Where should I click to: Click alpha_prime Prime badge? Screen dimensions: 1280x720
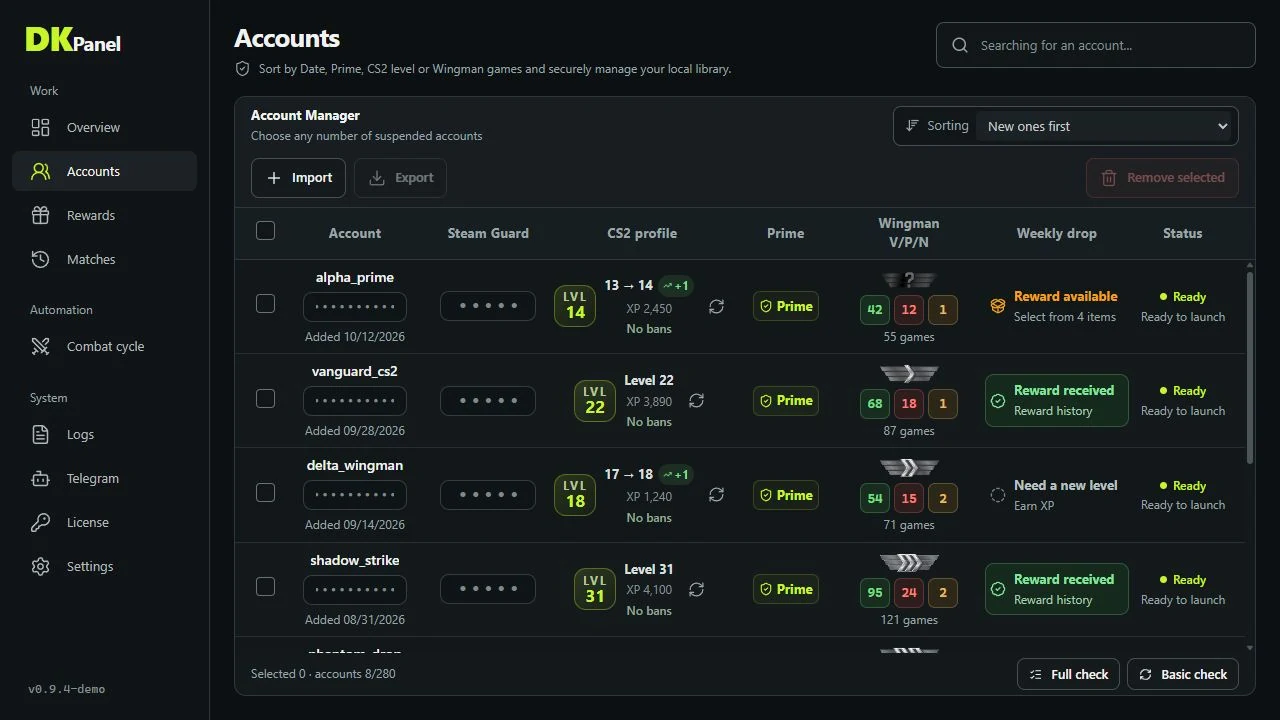[x=786, y=306]
